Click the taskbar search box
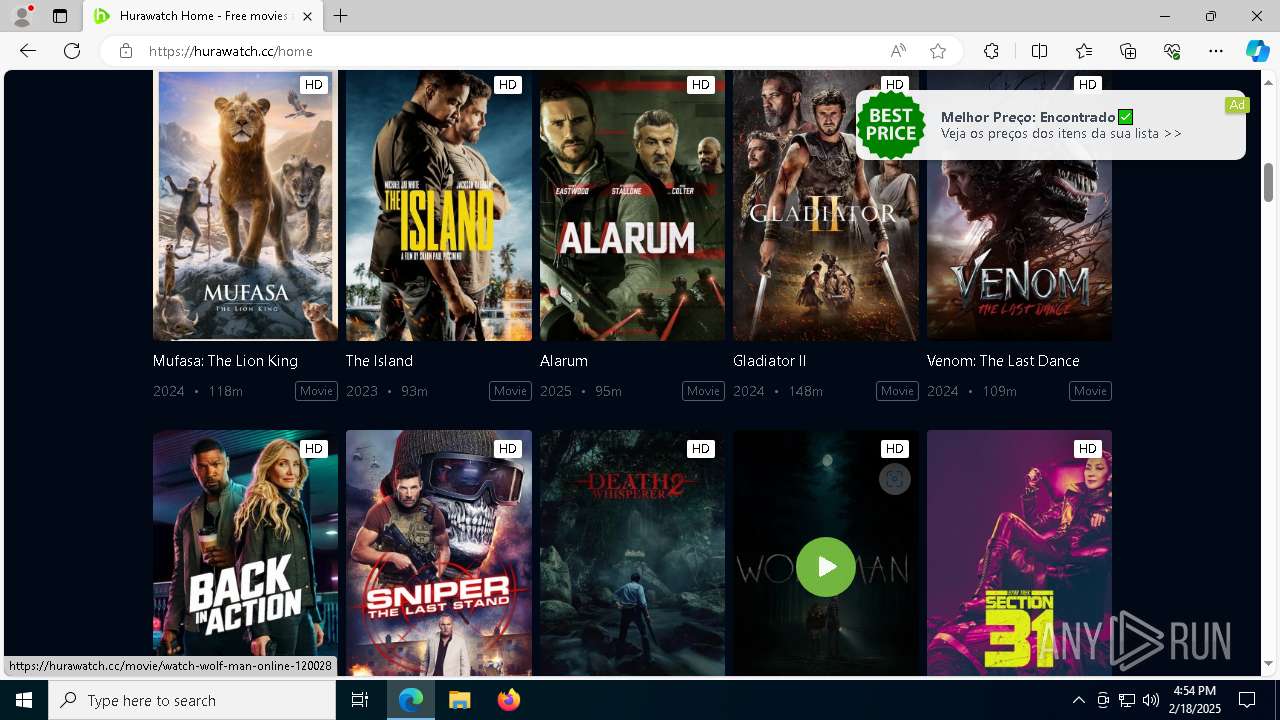Screen dimensions: 1280x720 tap(192, 700)
